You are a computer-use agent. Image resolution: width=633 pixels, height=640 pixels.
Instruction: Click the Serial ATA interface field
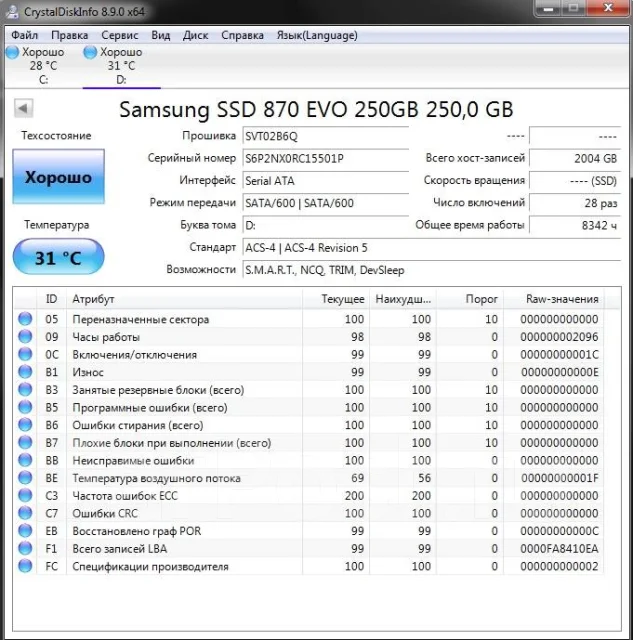(326, 181)
